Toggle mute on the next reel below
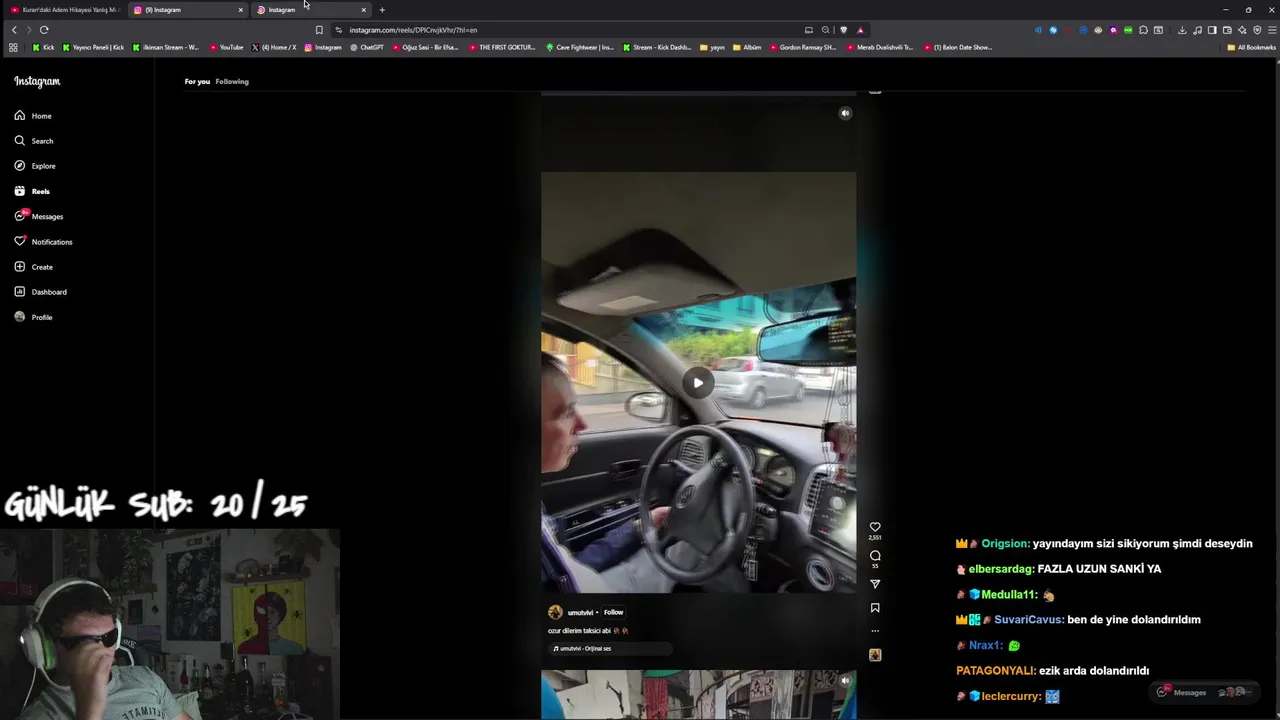The height and width of the screenshot is (720, 1280). [x=845, y=681]
